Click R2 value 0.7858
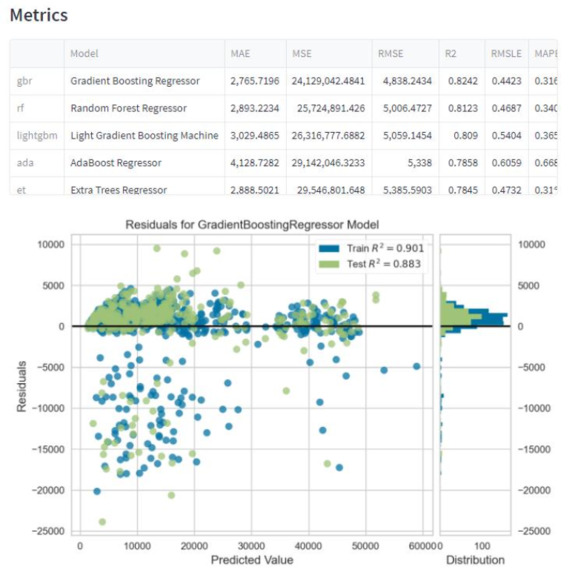 click(x=462, y=163)
